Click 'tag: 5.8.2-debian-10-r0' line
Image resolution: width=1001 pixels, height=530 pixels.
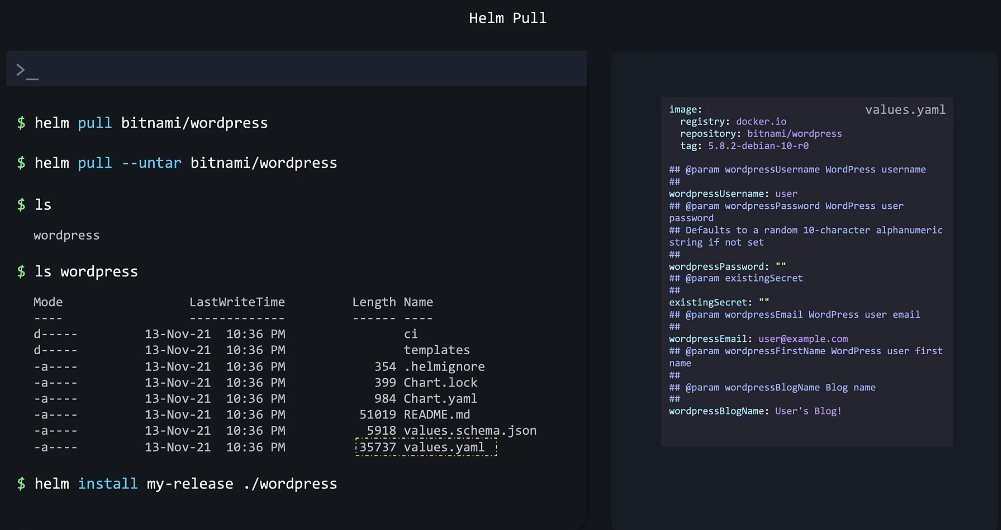[x=744, y=146]
